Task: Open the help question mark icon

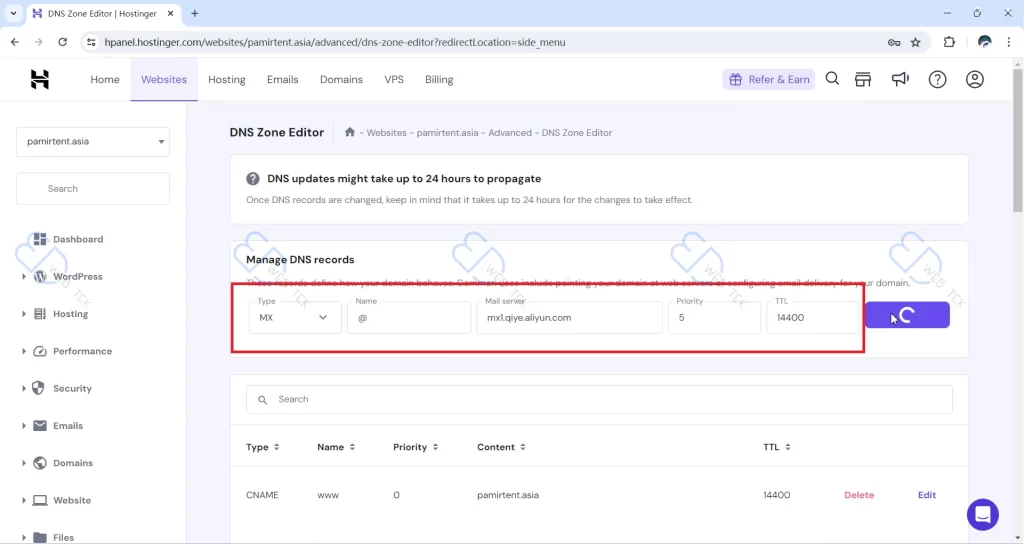Action: (x=937, y=80)
